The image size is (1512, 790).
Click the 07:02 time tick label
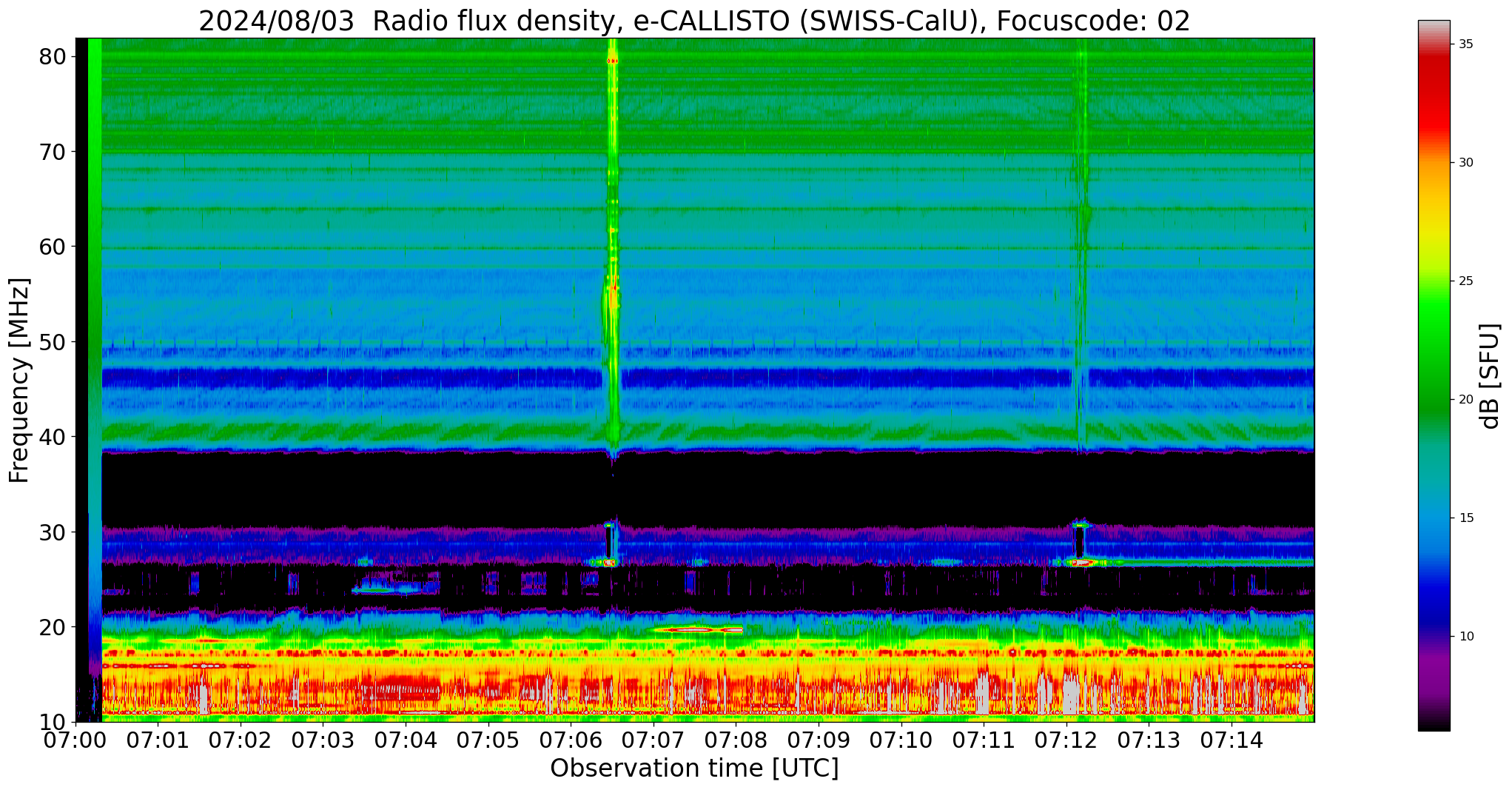[x=241, y=740]
